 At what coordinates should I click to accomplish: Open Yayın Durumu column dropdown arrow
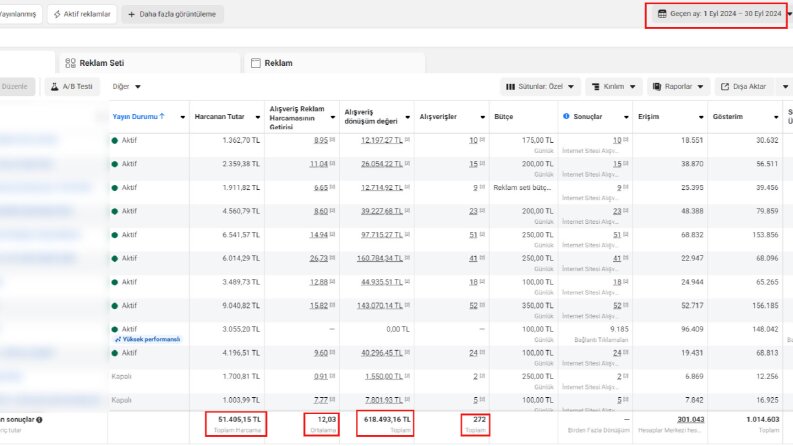click(x=183, y=117)
